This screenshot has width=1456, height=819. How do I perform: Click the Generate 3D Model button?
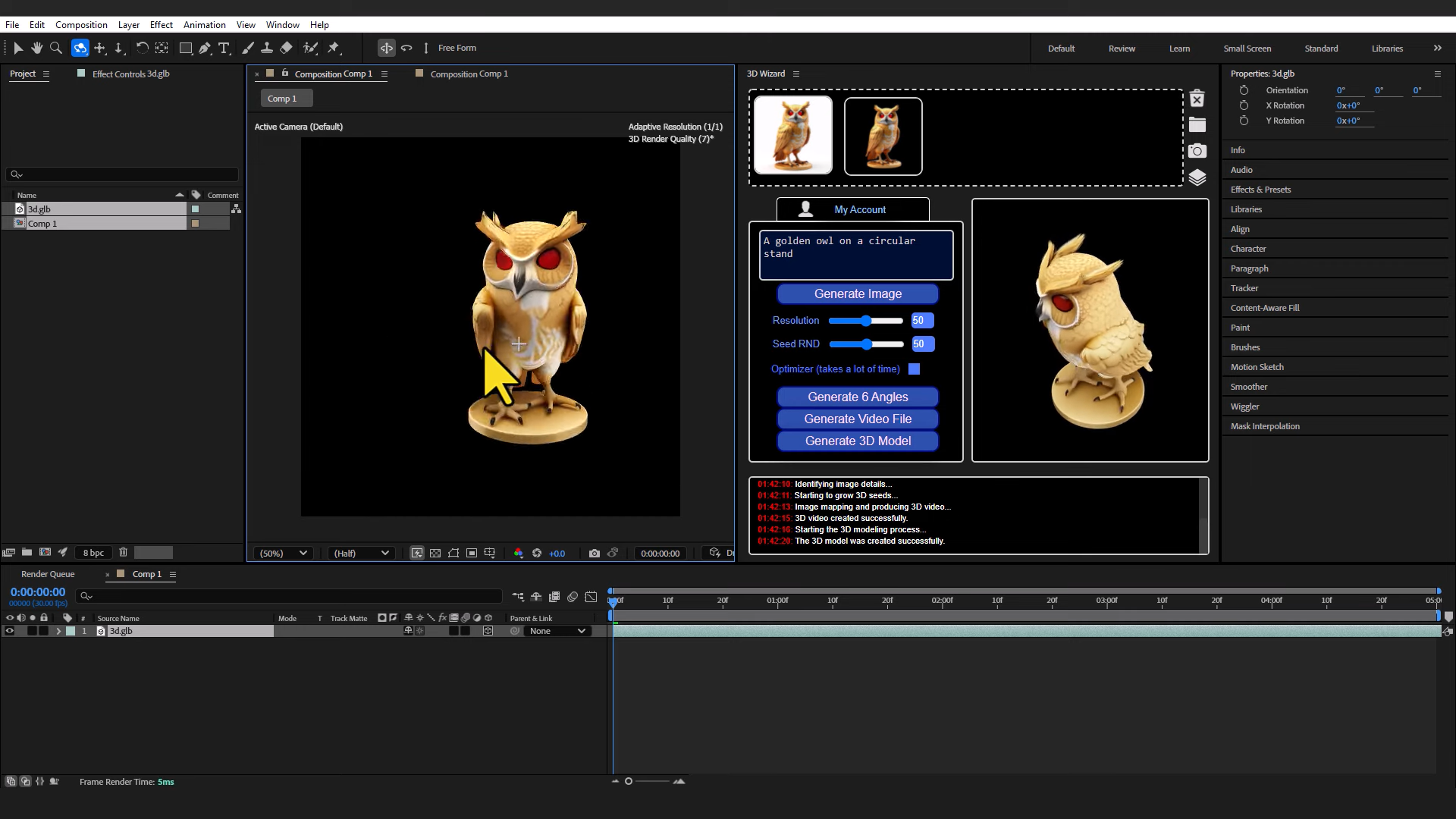tap(858, 441)
